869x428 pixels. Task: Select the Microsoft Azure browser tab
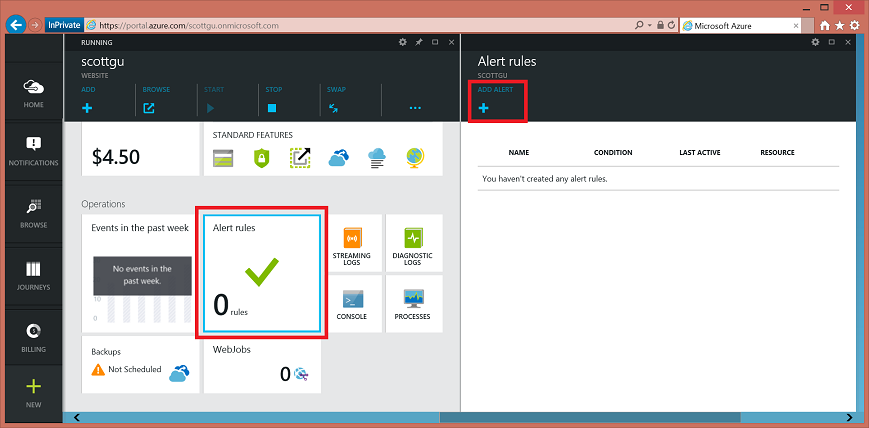coord(740,26)
